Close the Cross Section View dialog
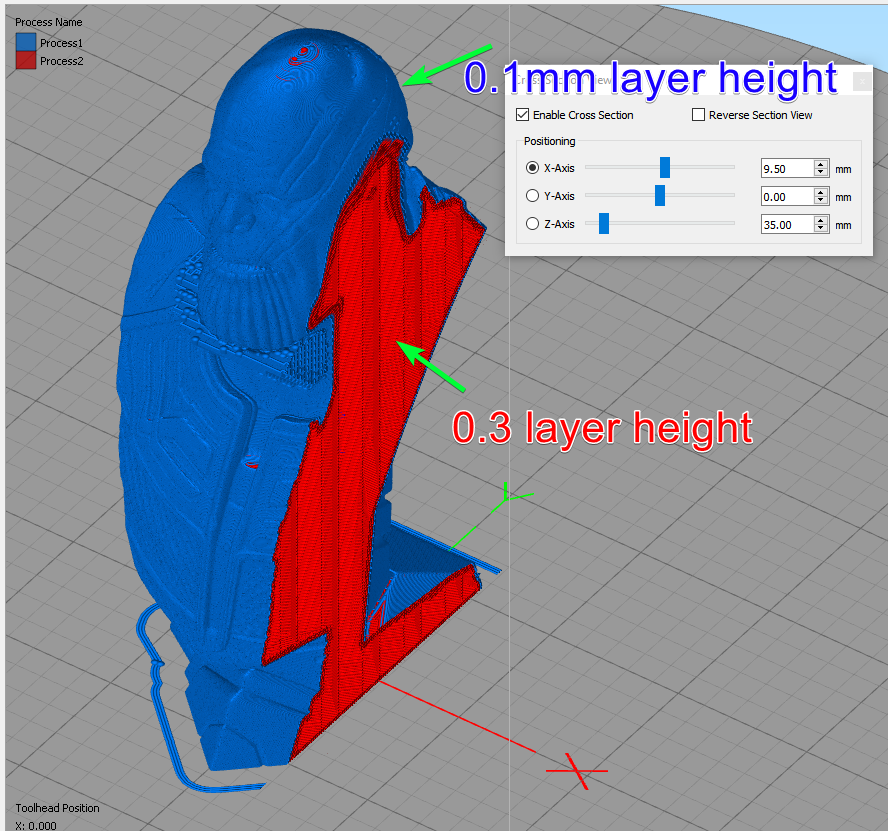Viewport: 888px width, 831px height. [x=862, y=81]
